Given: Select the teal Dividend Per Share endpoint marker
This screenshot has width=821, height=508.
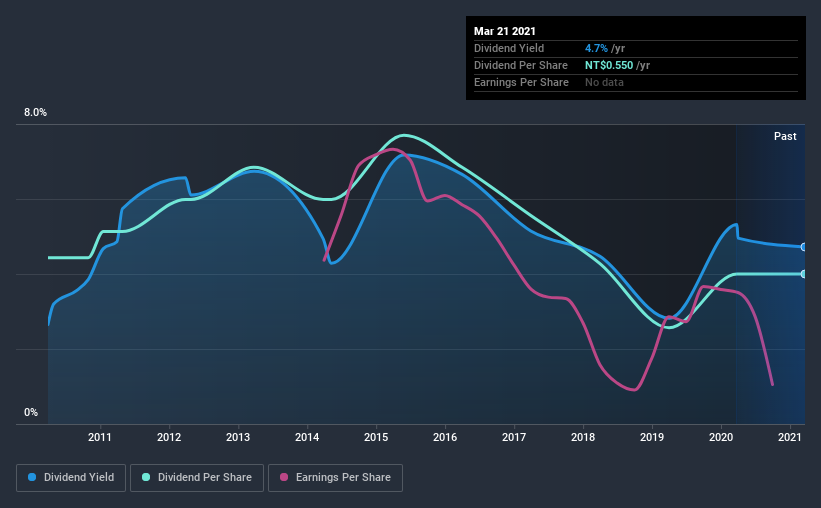Looking at the screenshot, I should (x=804, y=274).
